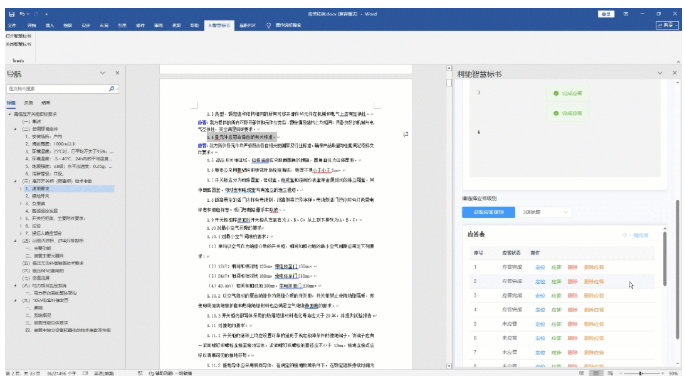Click the Undo icon in the quick access toolbar
The image size is (684, 378).
[22, 14]
